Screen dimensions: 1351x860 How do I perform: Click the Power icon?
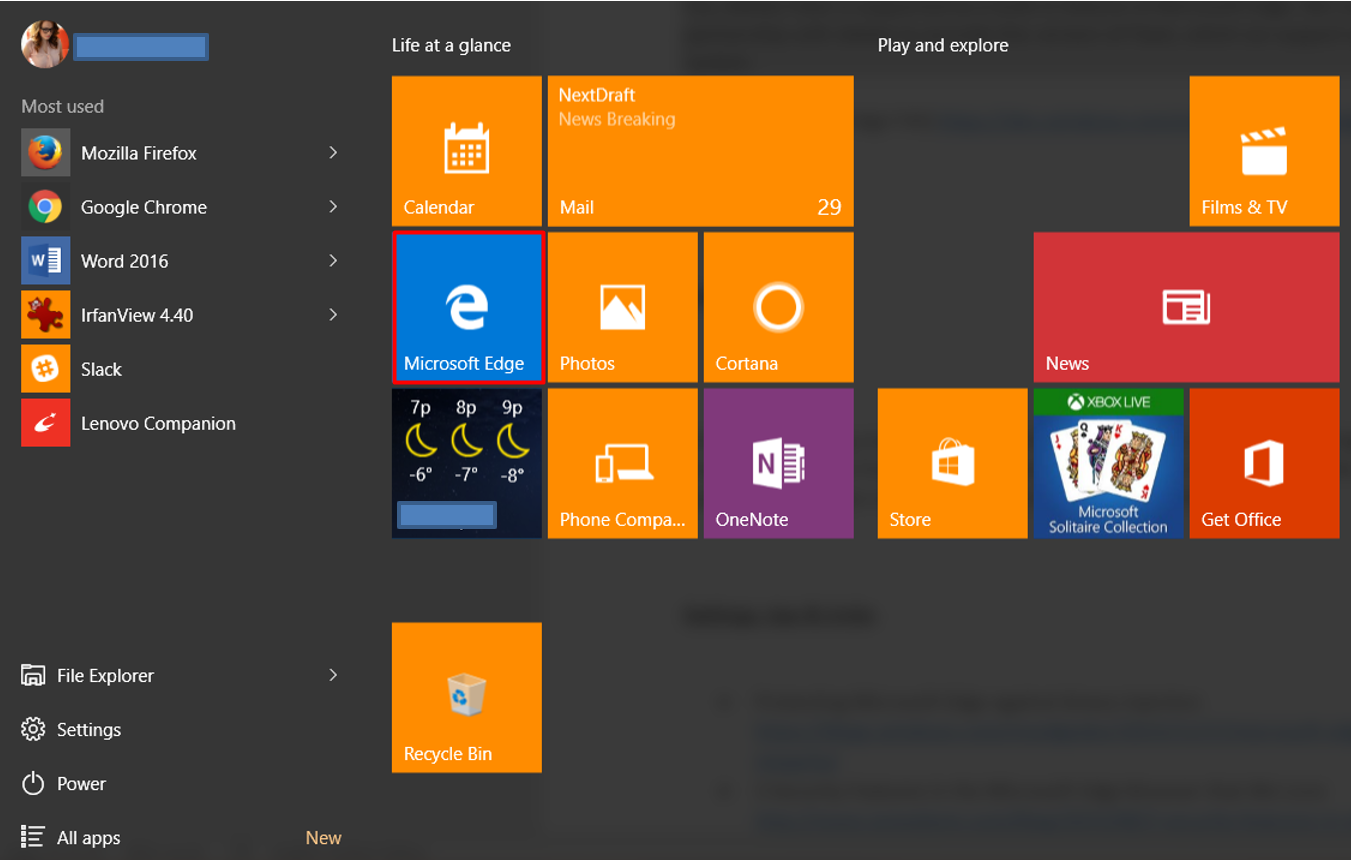tap(33, 783)
